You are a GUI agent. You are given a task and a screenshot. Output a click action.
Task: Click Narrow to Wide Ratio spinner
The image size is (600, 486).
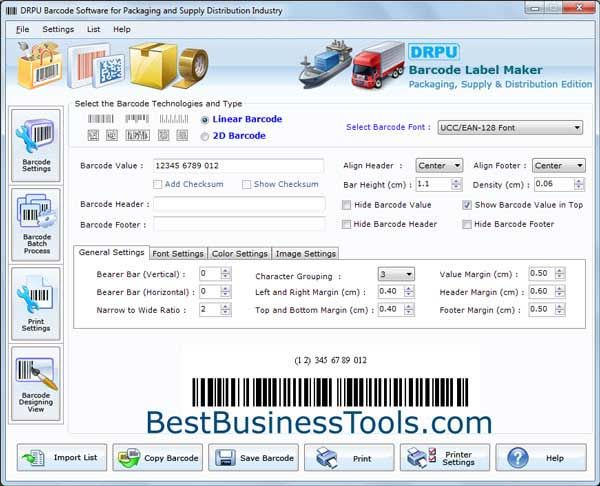coord(225,310)
